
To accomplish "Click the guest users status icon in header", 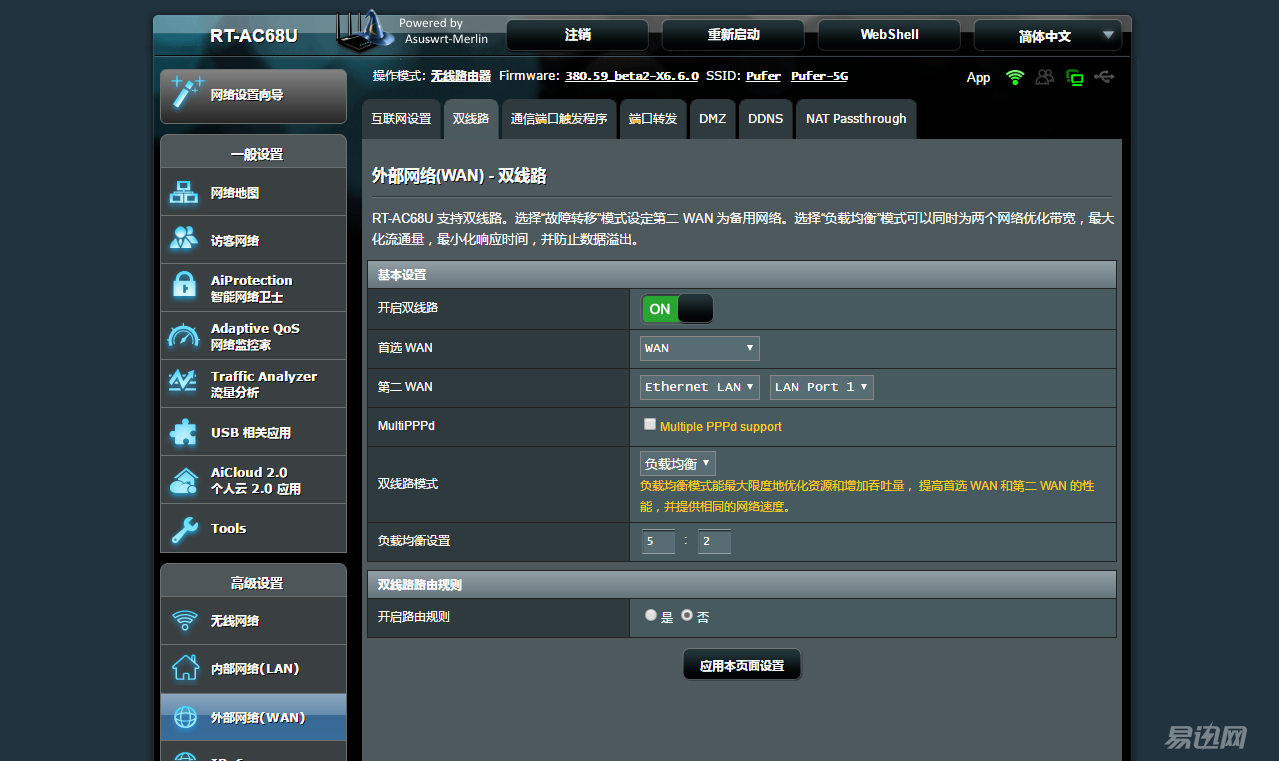I will click(x=1045, y=77).
